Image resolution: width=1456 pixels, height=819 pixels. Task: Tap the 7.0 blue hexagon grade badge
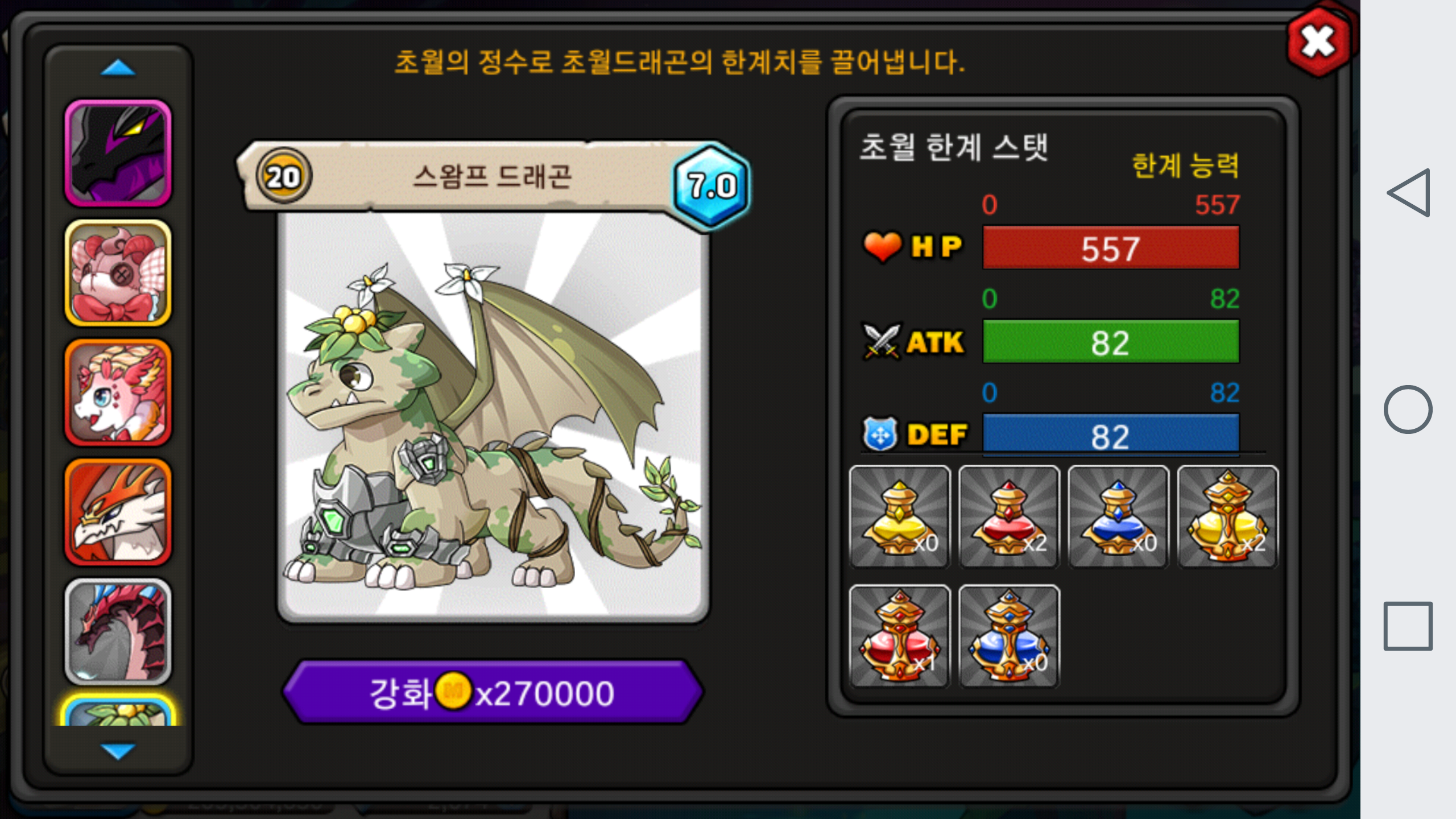point(712,187)
